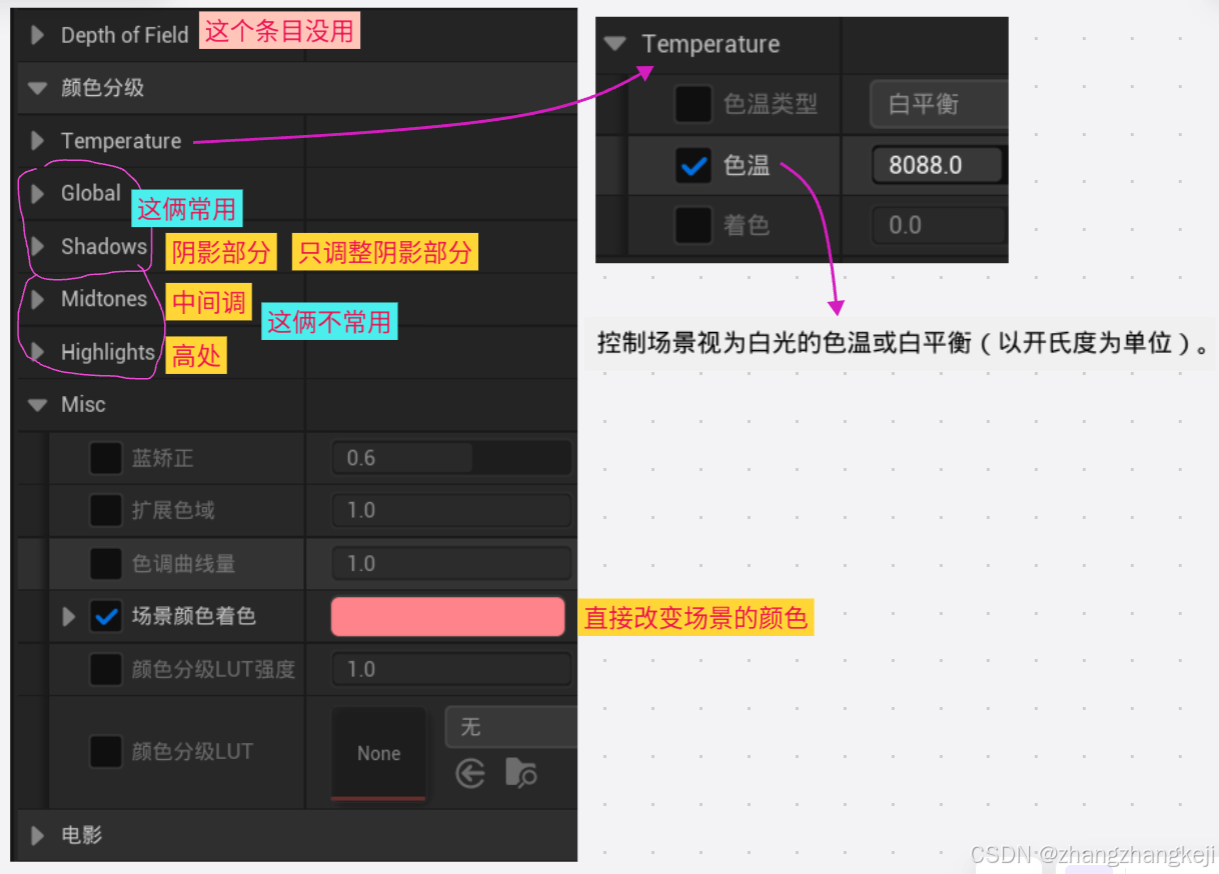This screenshot has height=874, width=1219.
Task: Collapse the Misc section
Action: 36,404
